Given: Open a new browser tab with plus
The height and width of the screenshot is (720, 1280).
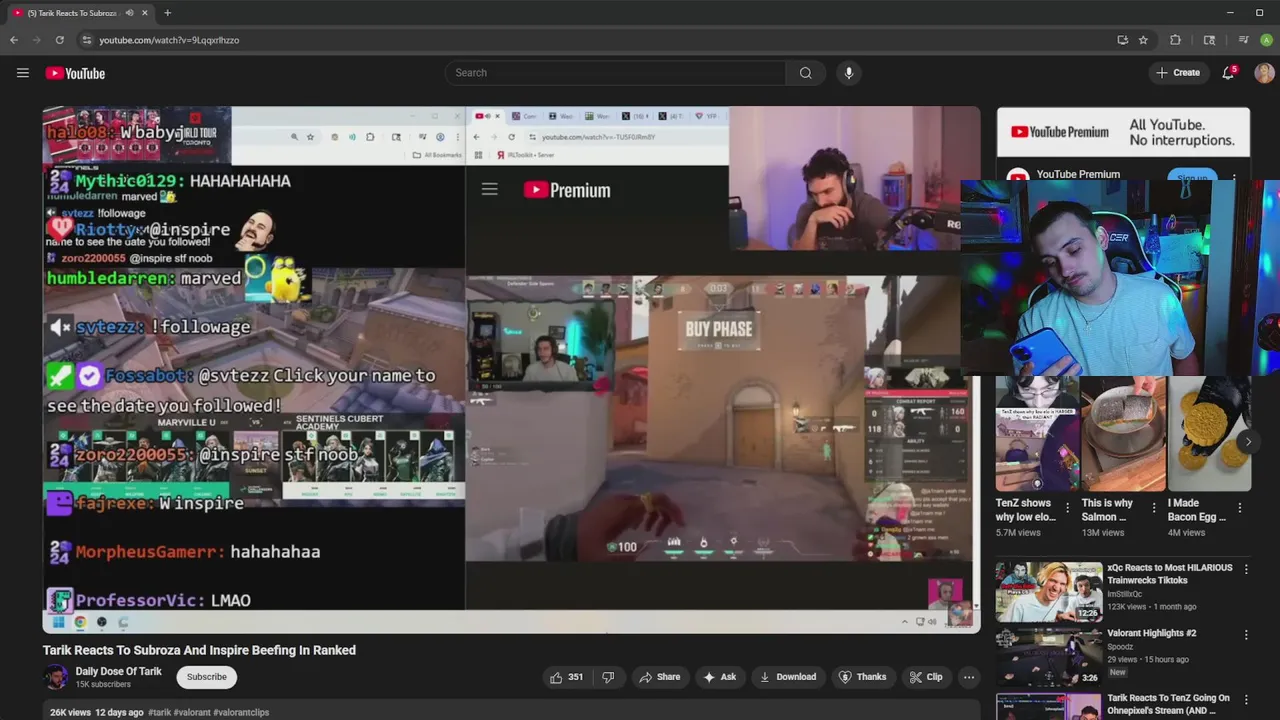Looking at the screenshot, I should coord(167,13).
